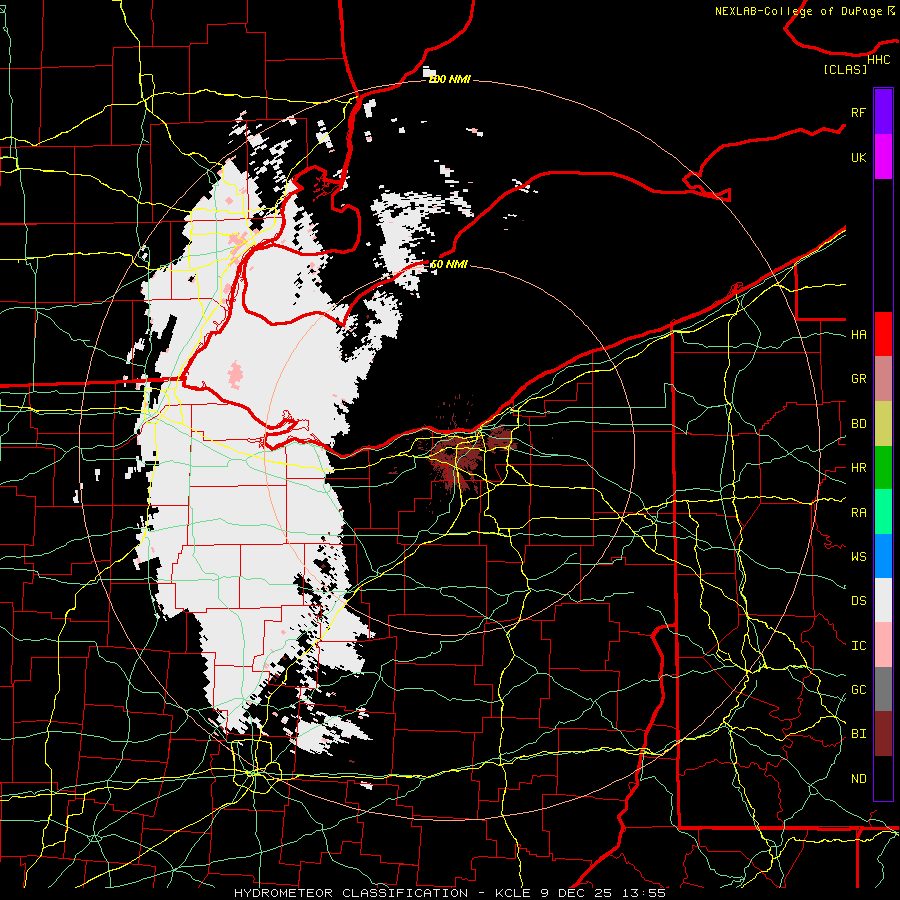Click the [CLAS] unit label
The height and width of the screenshot is (900, 900).
[845, 69]
